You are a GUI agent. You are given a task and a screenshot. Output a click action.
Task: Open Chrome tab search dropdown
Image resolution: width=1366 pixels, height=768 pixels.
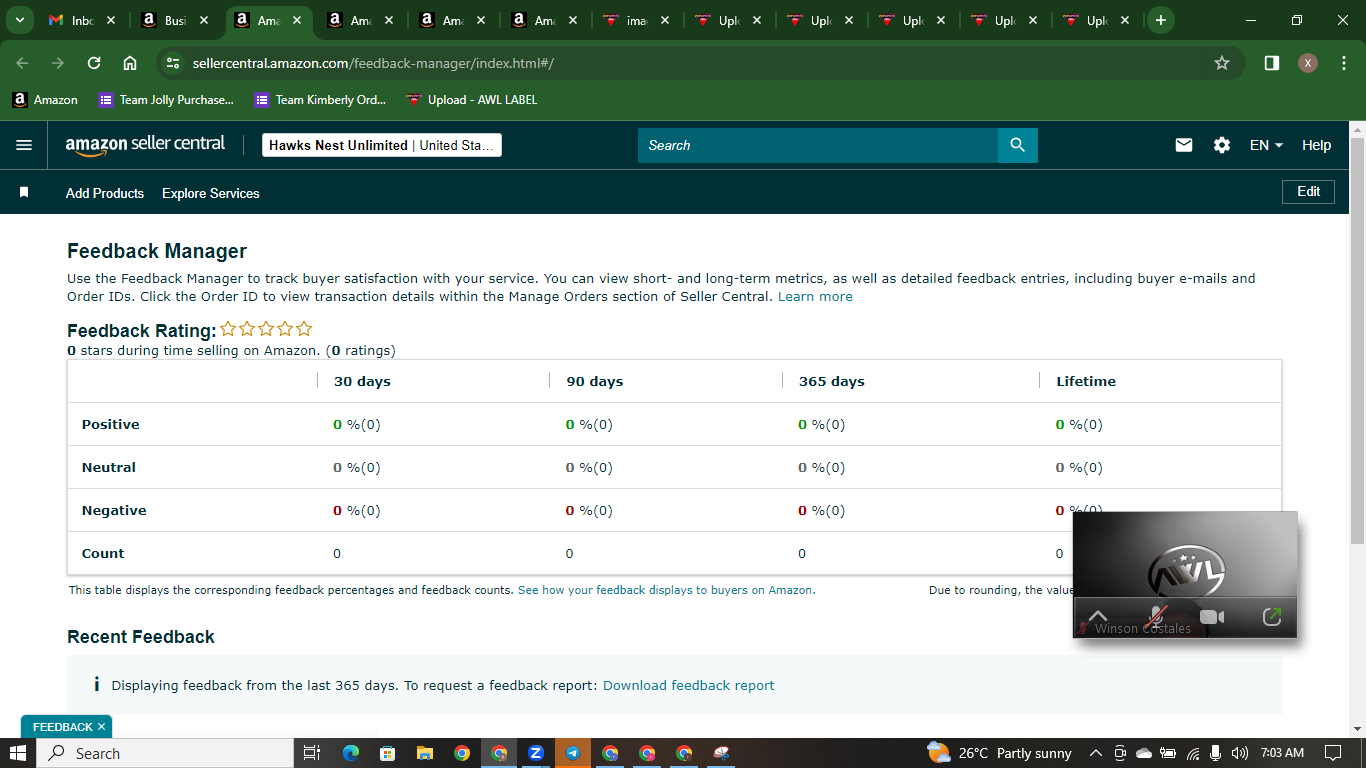coord(19,20)
